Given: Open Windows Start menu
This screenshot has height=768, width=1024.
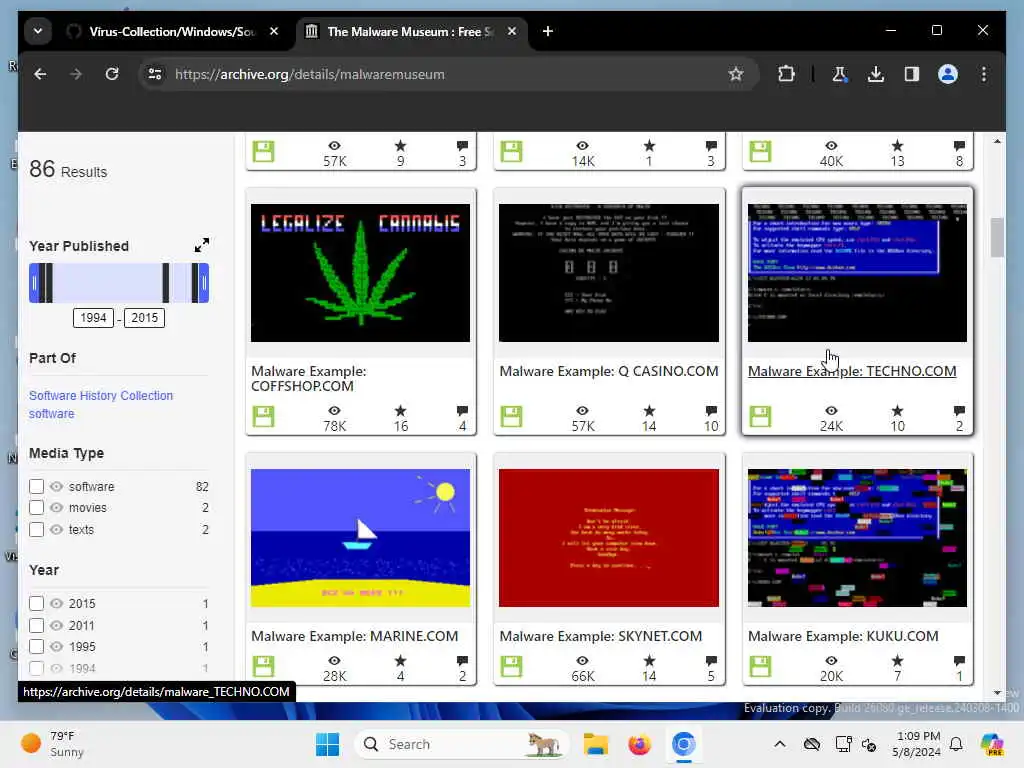Looking at the screenshot, I should point(327,744).
